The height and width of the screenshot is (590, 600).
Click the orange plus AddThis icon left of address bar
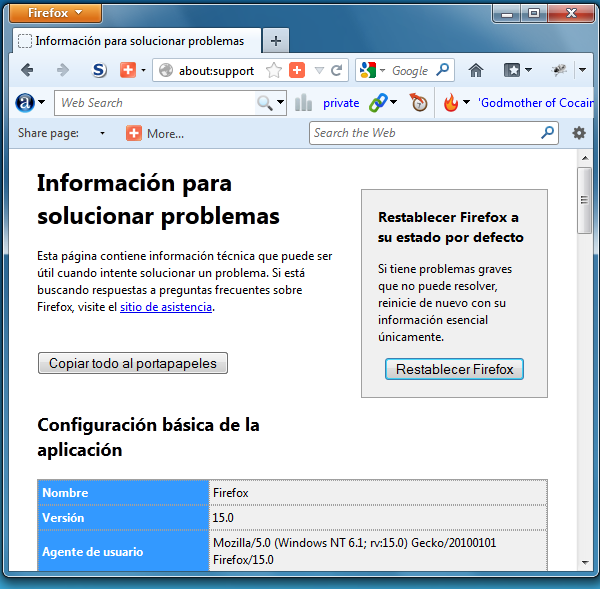128,70
